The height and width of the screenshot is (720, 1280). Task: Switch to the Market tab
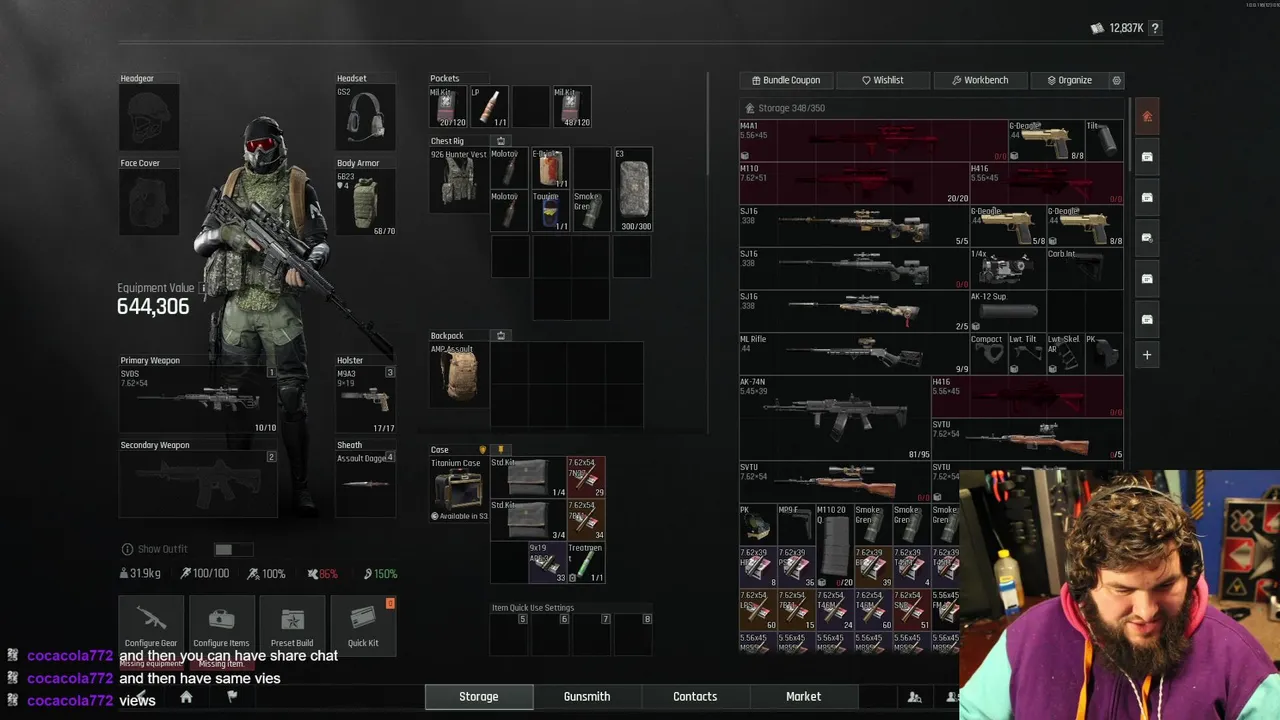pos(803,697)
